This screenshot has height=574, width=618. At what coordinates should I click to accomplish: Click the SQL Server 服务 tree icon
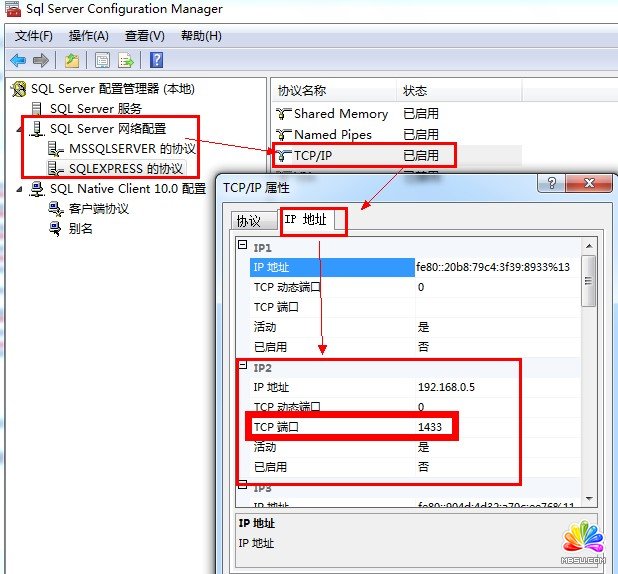click(38, 108)
